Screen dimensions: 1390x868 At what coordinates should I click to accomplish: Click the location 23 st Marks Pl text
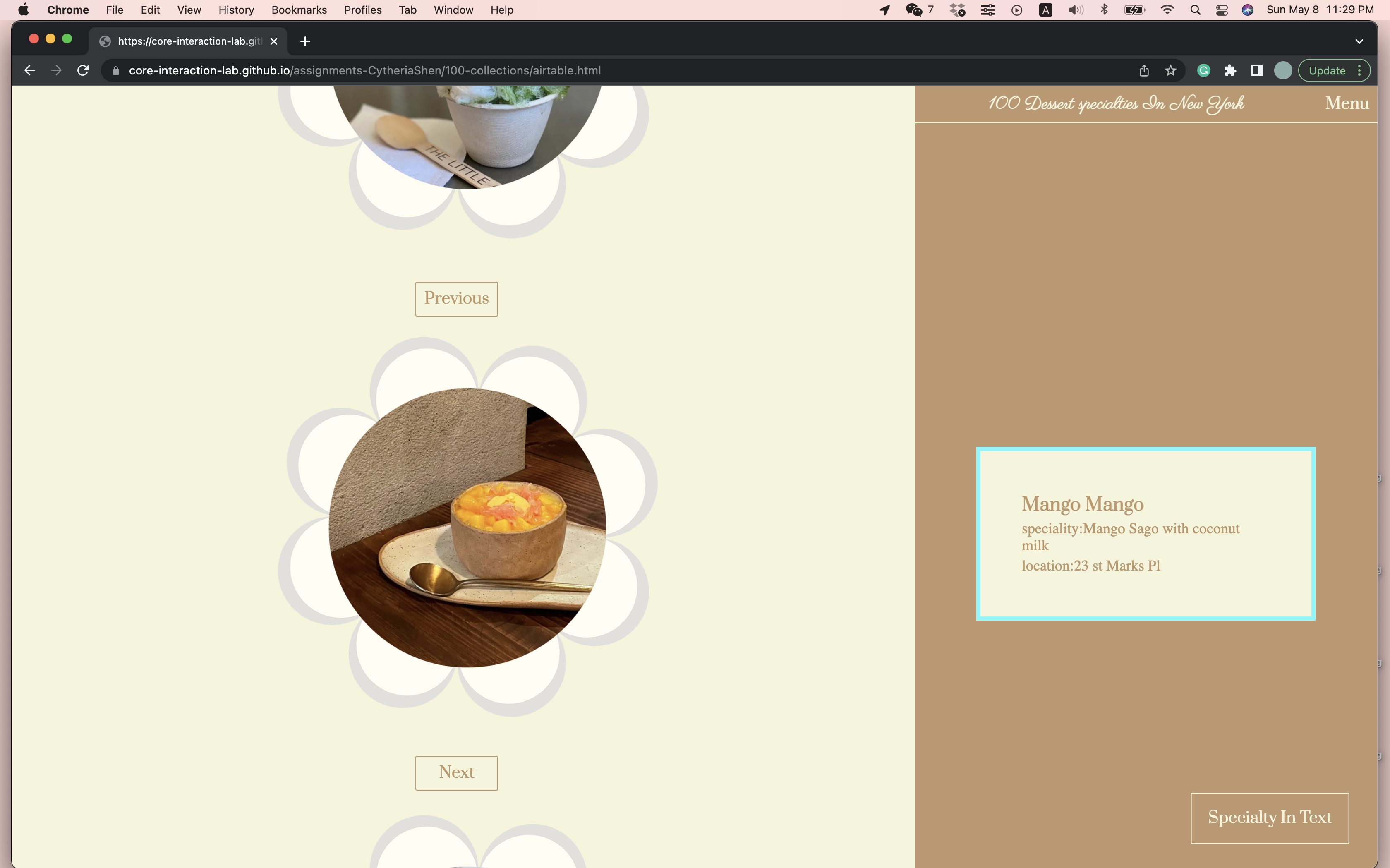pyautogui.click(x=1090, y=566)
